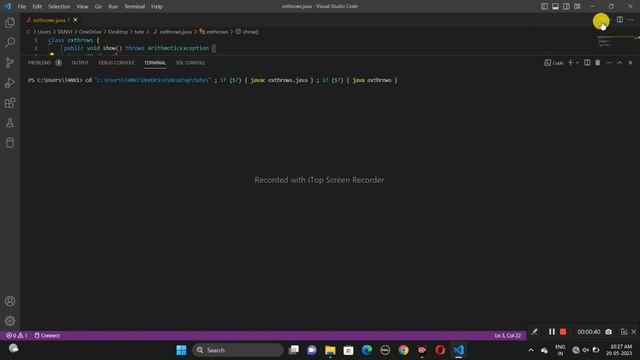Toggle the Panel layout icon
The image size is (640, 360).
click(x=556, y=6)
